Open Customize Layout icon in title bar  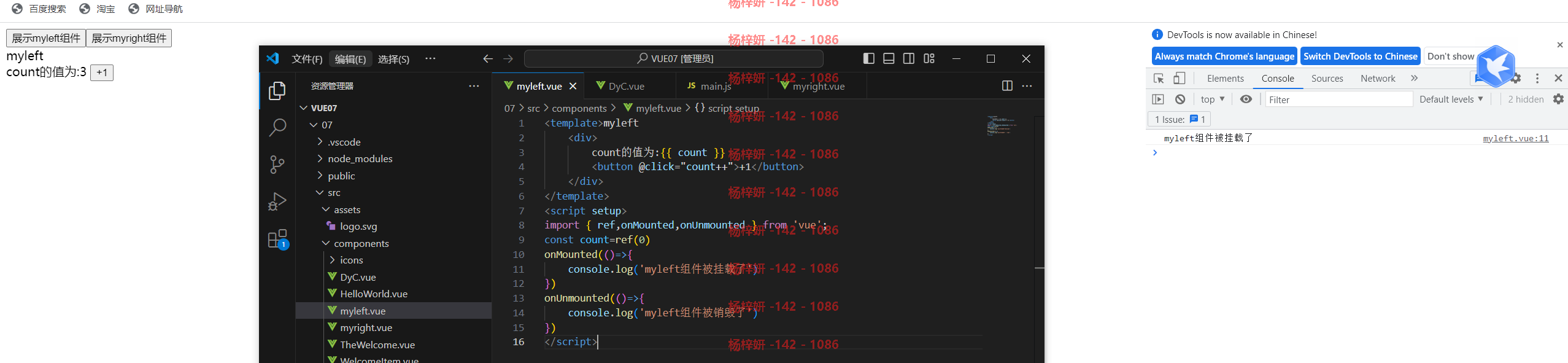[929, 58]
